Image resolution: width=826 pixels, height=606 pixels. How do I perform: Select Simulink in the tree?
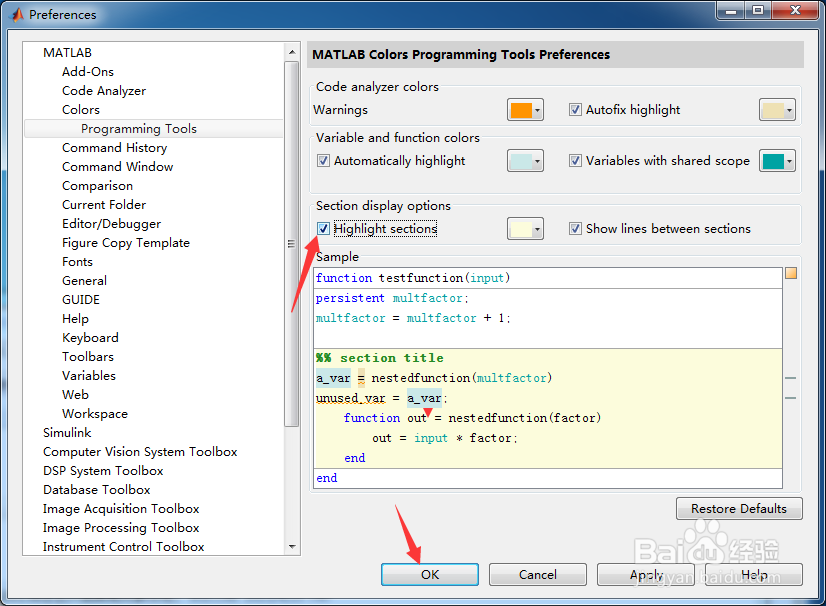[x=67, y=433]
